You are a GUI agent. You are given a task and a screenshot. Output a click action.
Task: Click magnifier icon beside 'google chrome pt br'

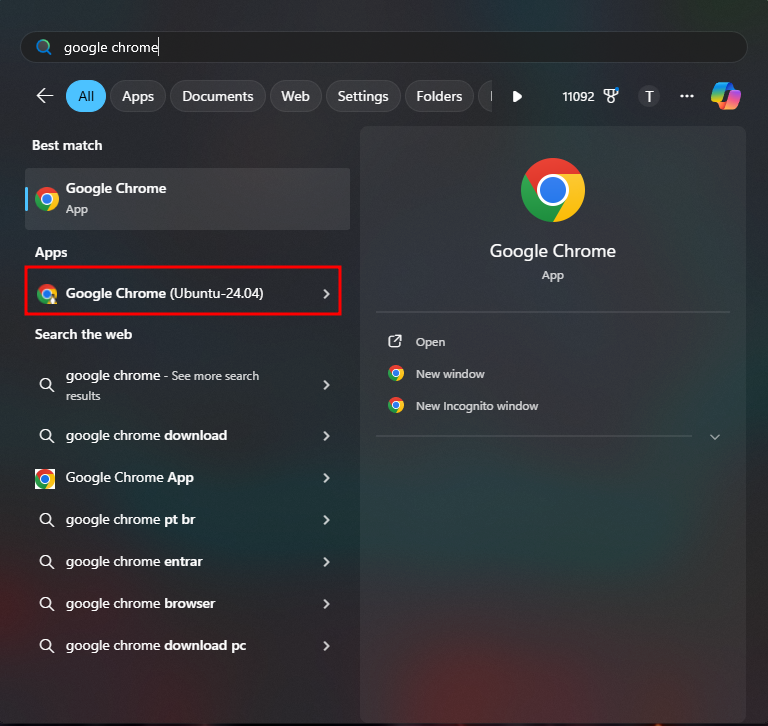click(x=47, y=520)
